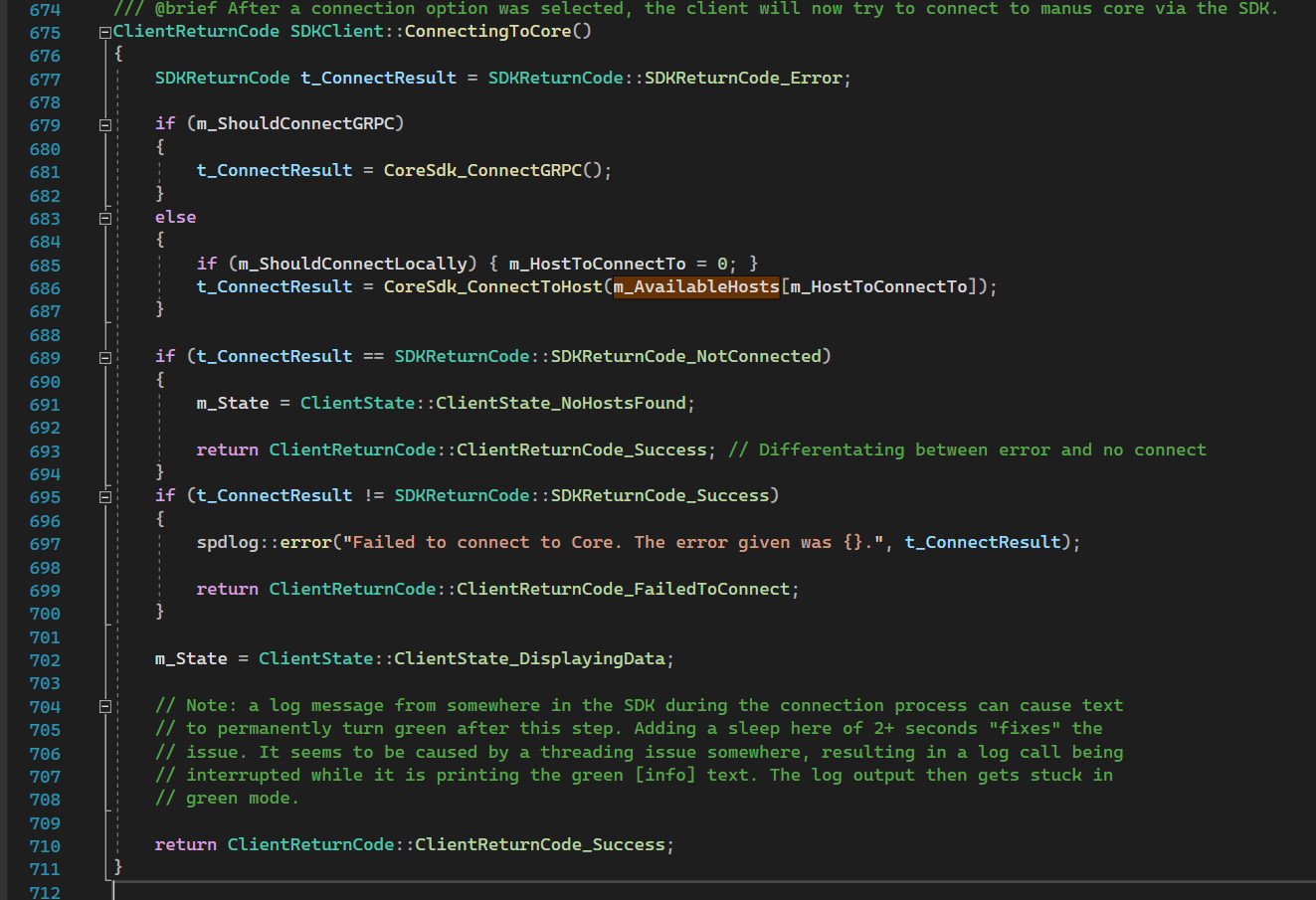Collapse the not-Success if block at line 695
The height and width of the screenshot is (900, 1316).
pos(104,497)
